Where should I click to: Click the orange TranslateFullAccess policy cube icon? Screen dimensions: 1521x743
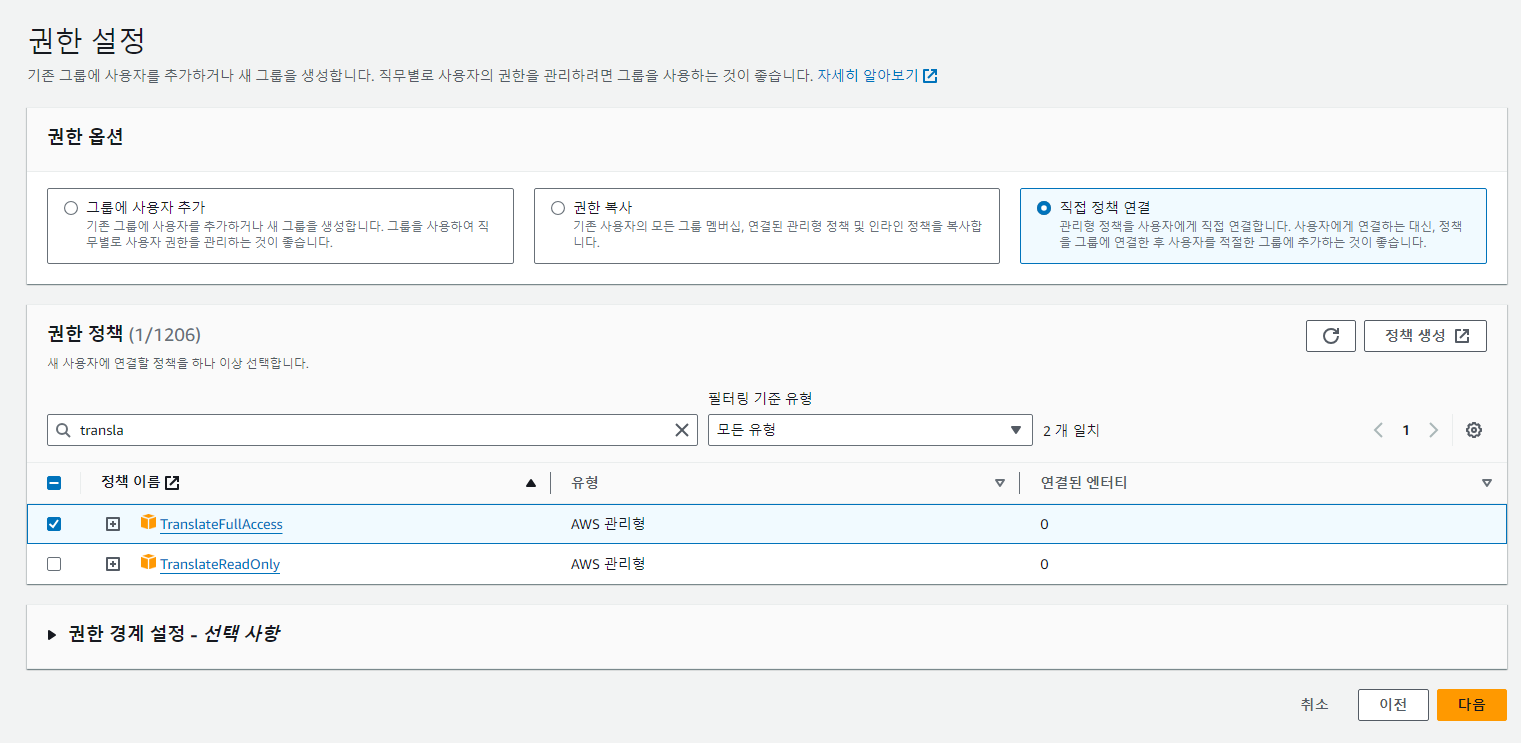(148, 522)
